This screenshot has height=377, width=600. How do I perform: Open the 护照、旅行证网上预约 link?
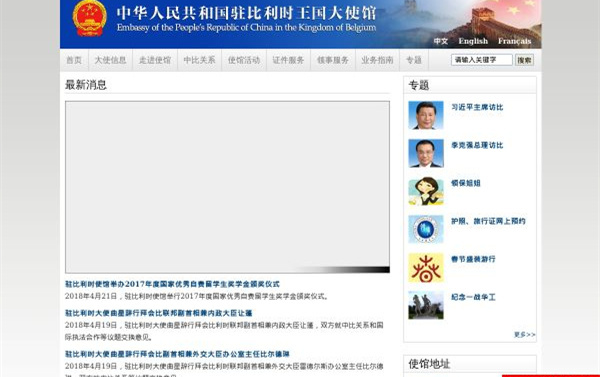pyautogui.click(x=488, y=221)
